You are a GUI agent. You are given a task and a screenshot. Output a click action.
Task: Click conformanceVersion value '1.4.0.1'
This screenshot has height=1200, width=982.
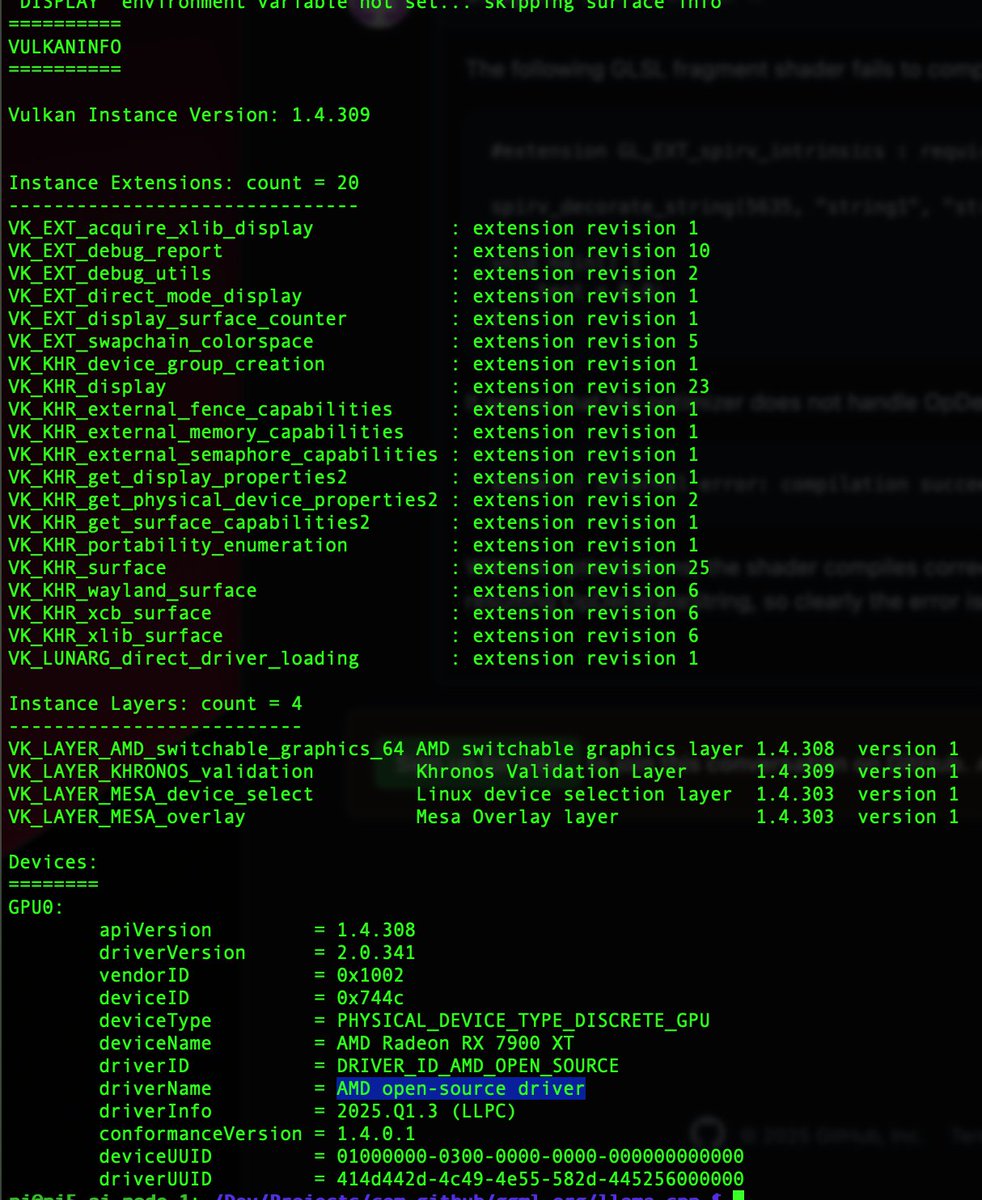tap(376, 1134)
